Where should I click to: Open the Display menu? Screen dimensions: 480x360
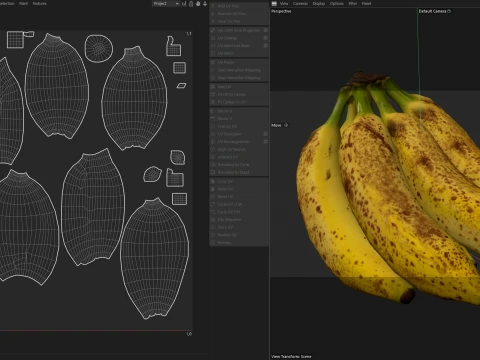click(x=319, y=4)
